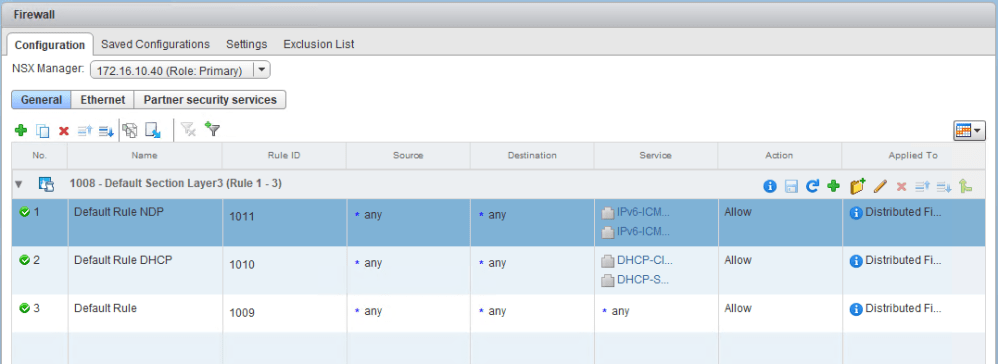
Task: Open the Configuration tab
Action: tap(50, 45)
